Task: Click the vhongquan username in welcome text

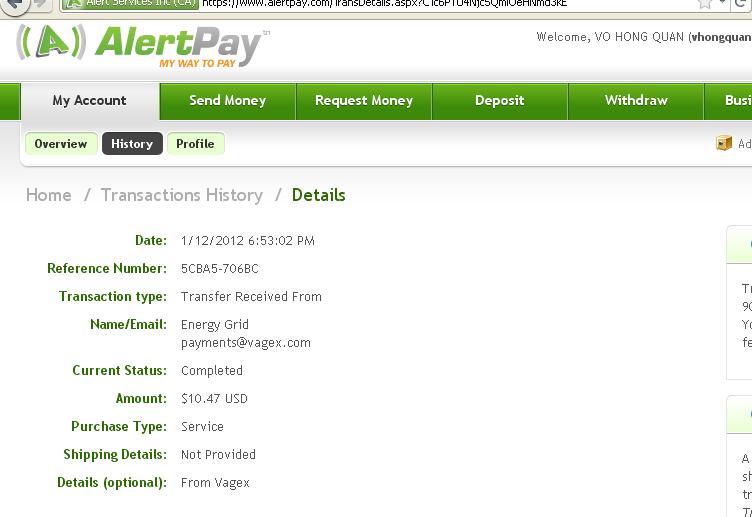Action: [721, 37]
